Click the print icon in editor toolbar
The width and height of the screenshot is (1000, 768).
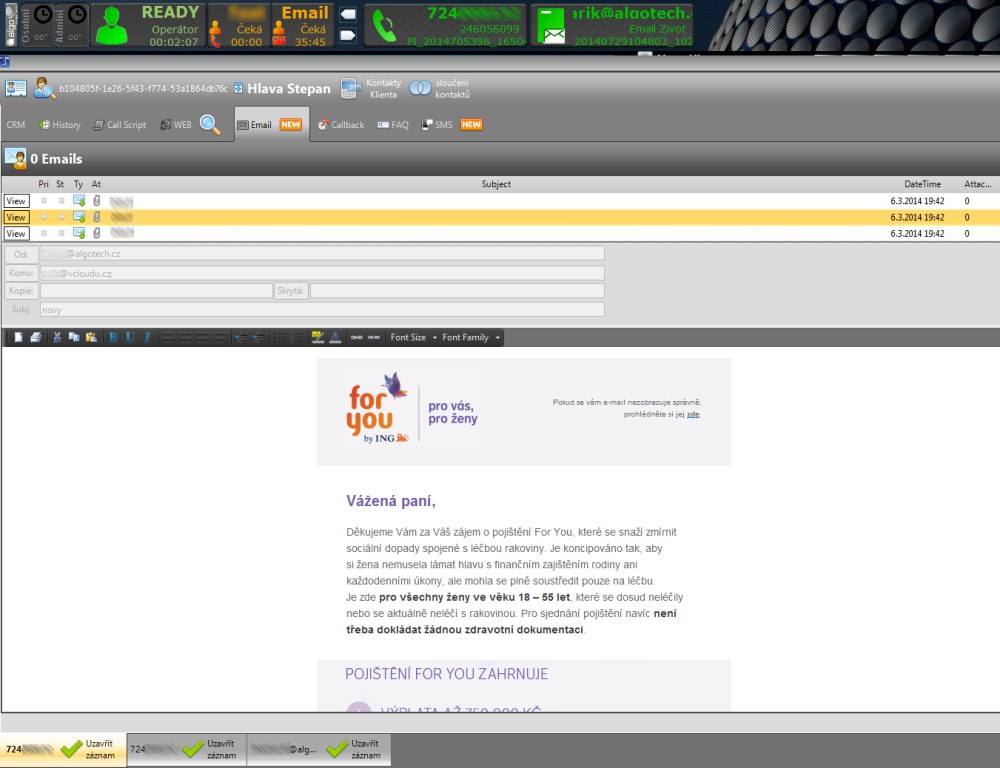[x=36, y=337]
